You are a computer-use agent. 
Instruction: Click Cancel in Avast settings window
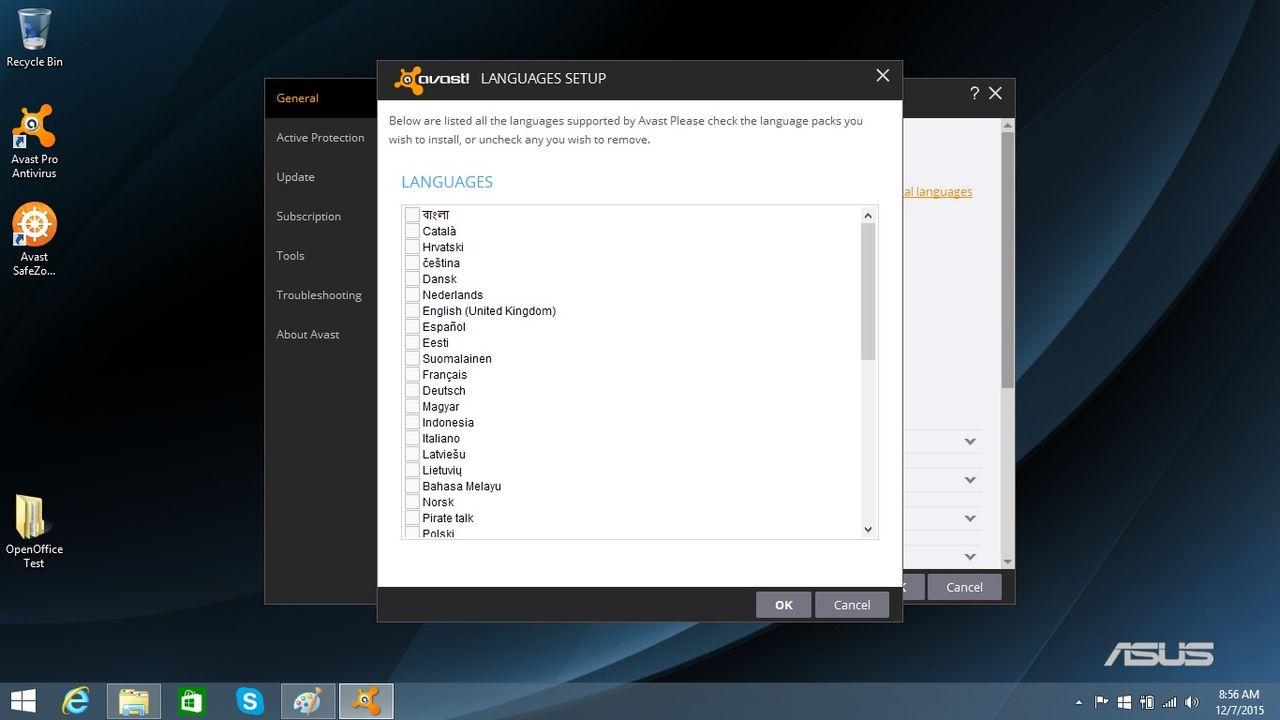(x=964, y=587)
